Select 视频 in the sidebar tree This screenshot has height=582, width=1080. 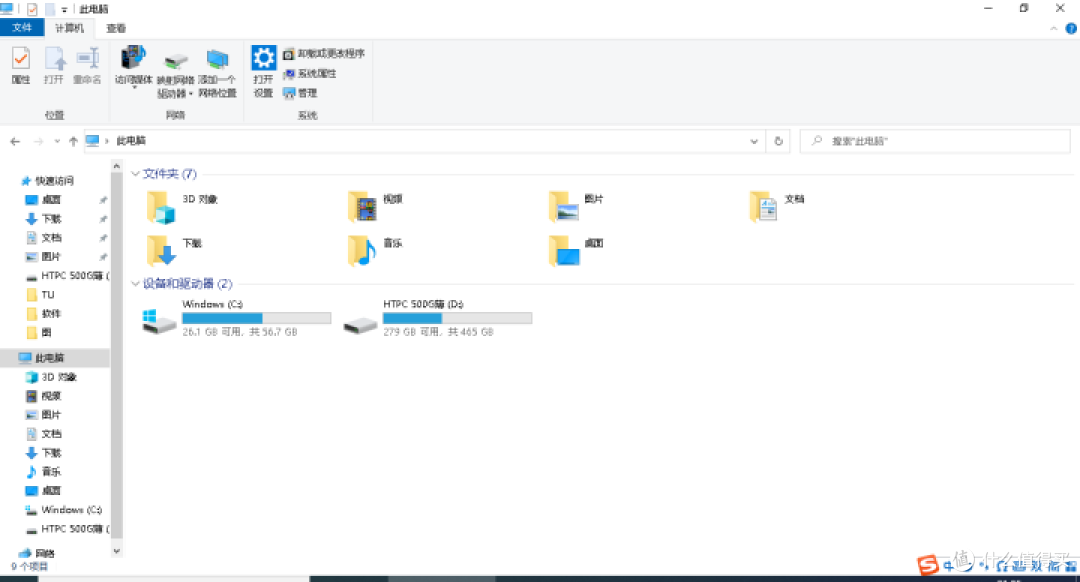coord(44,396)
